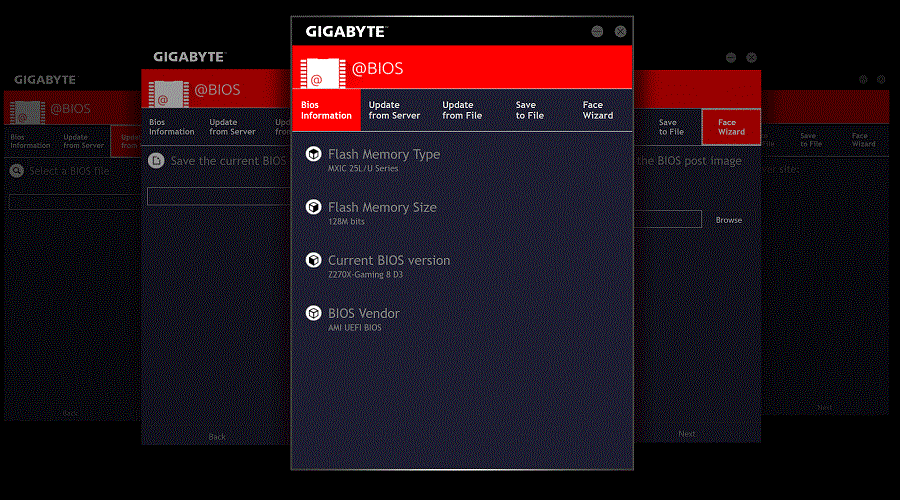
Task: Click the @BIOS chip icon in front window
Action: point(323,73)
